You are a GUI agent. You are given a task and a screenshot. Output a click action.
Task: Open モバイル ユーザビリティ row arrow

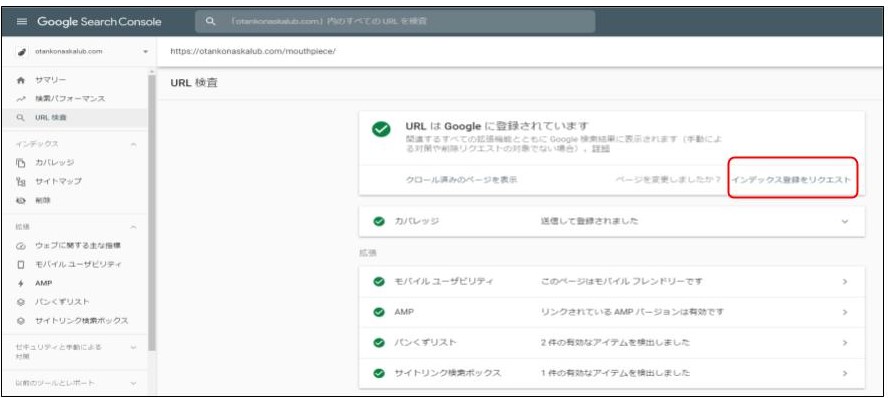point(844,281)
